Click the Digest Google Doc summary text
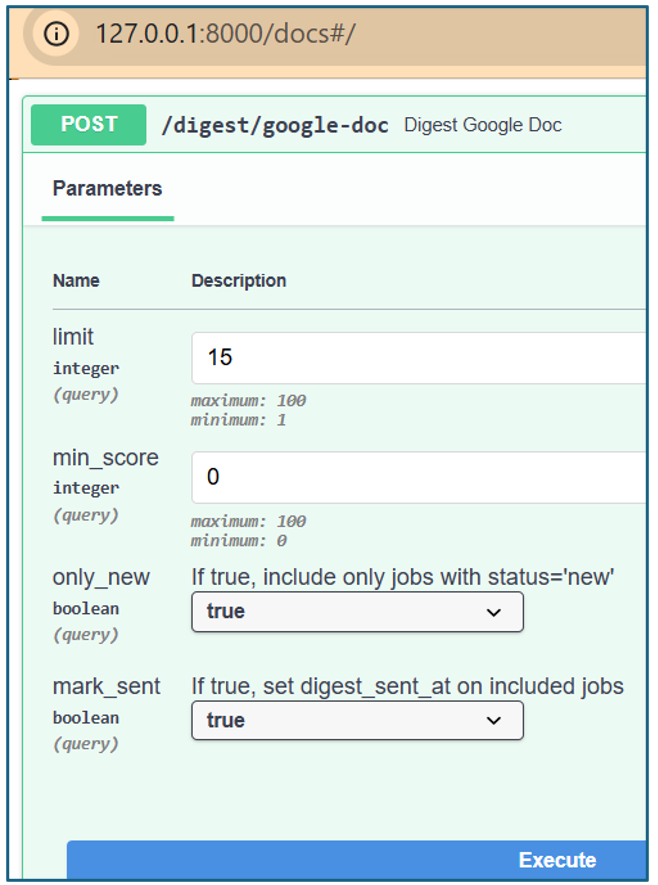This screenshot has height=885, width=658. [483, 125]
